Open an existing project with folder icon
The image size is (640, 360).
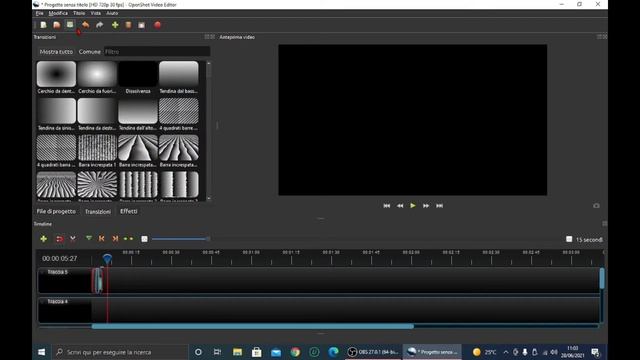tap(57, 25)
